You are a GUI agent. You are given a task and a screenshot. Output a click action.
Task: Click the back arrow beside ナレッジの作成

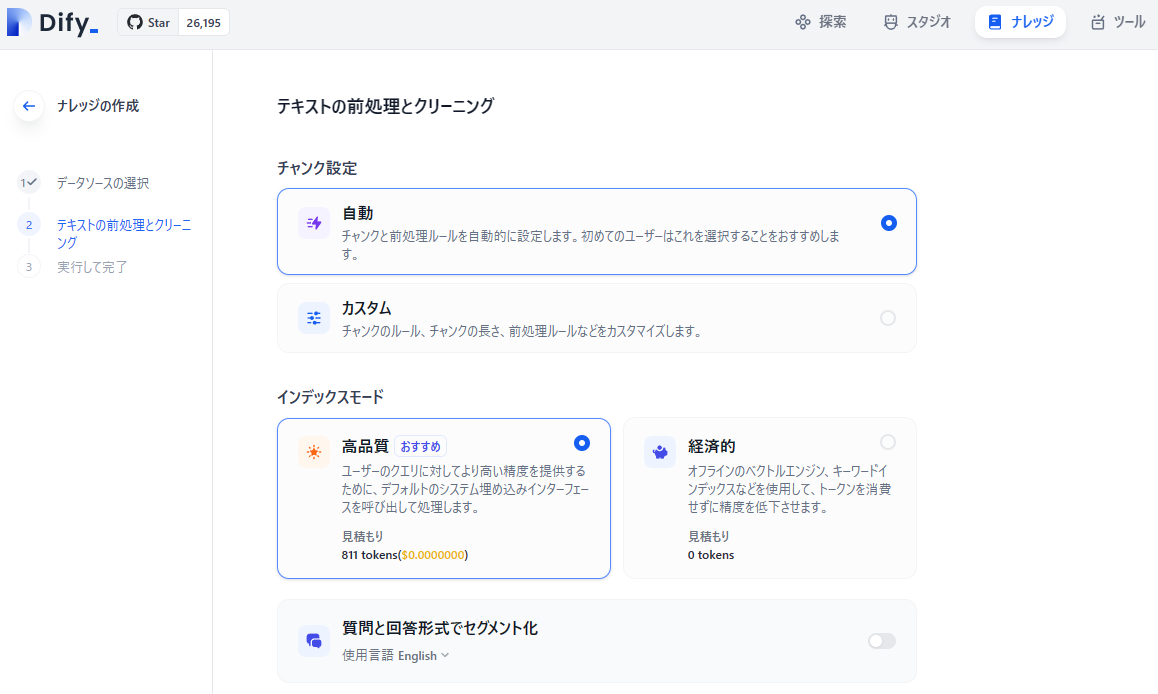tap(28, 106)
